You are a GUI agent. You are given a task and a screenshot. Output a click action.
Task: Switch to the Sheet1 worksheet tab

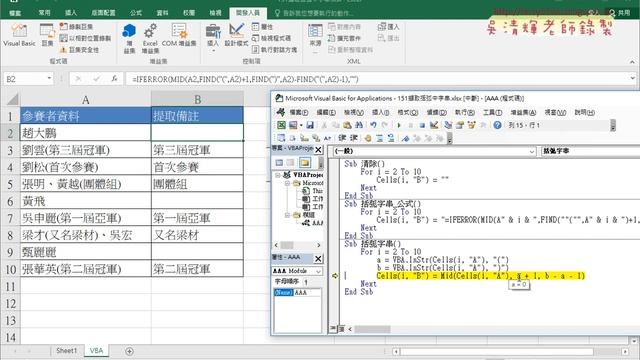tap(67, 351)
